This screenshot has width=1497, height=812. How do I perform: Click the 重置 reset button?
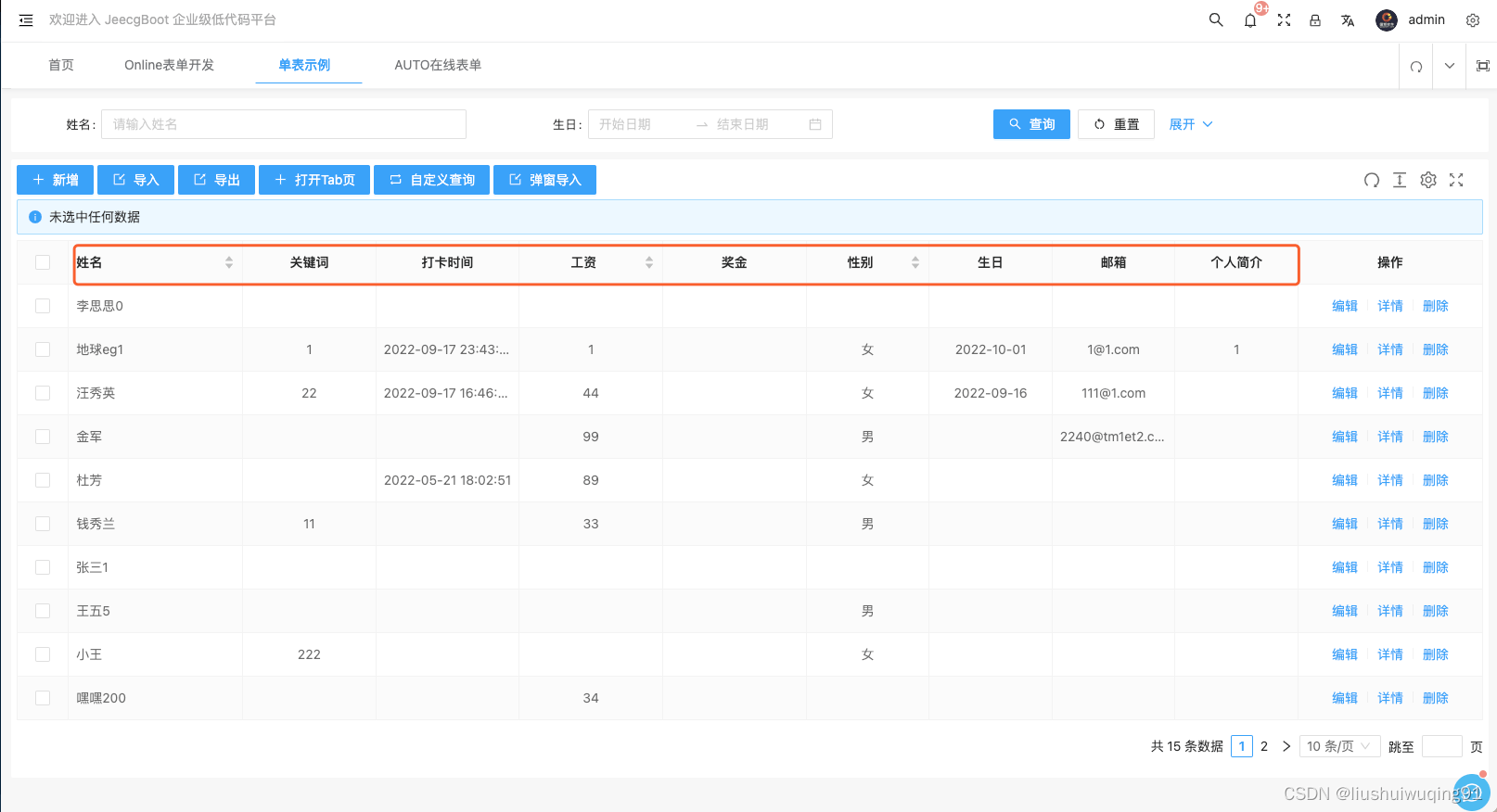[x=1116, y=124]
